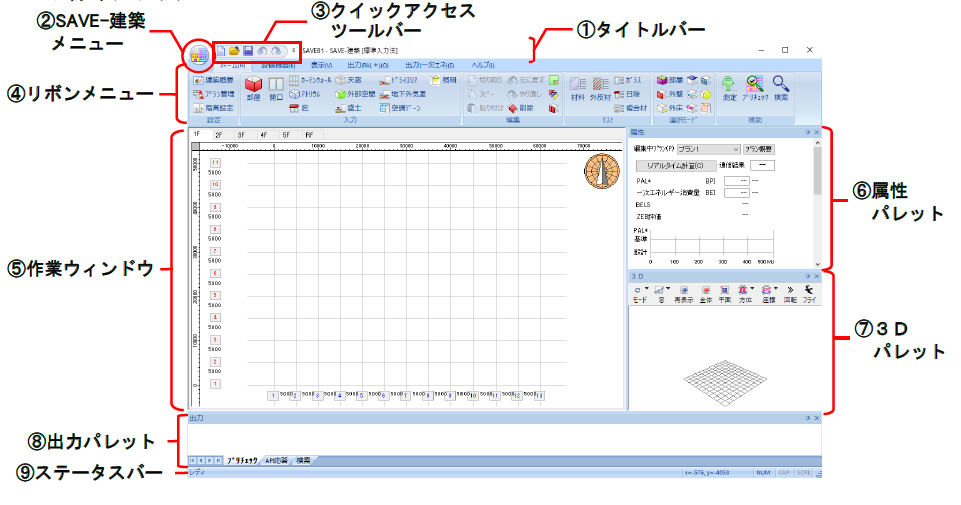Click the Undo arrow in quick access toolbar
Screen dimensions: 961x505
[x=262, y=51]
